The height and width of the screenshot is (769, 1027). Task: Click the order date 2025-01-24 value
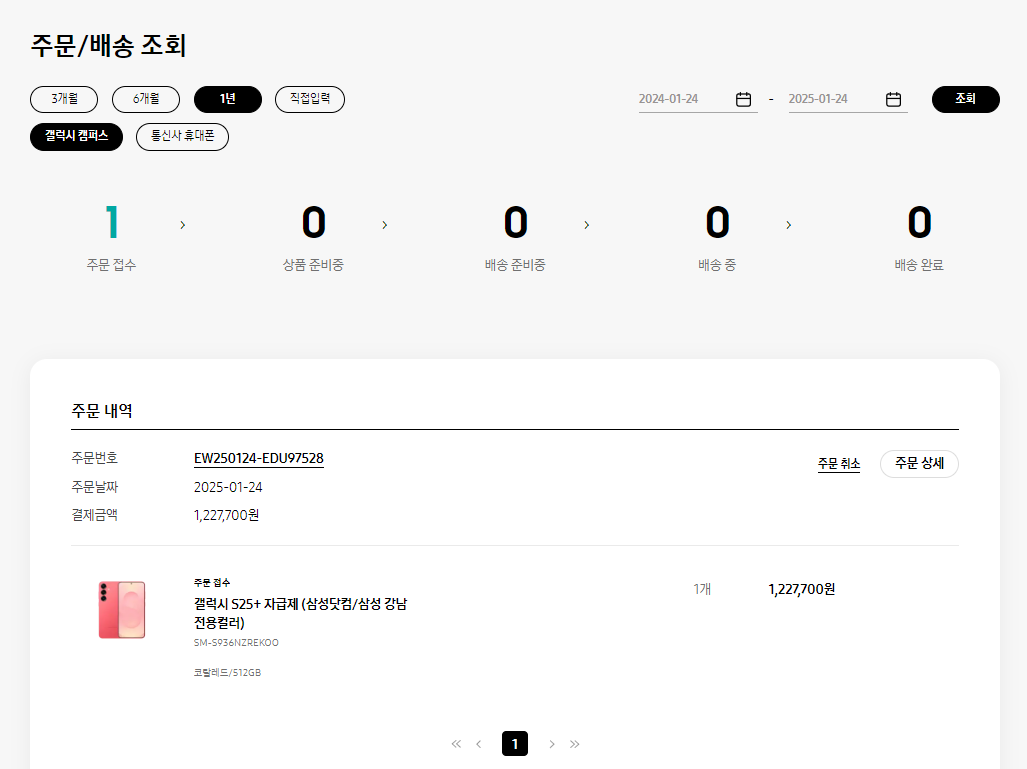coord(228,487)
